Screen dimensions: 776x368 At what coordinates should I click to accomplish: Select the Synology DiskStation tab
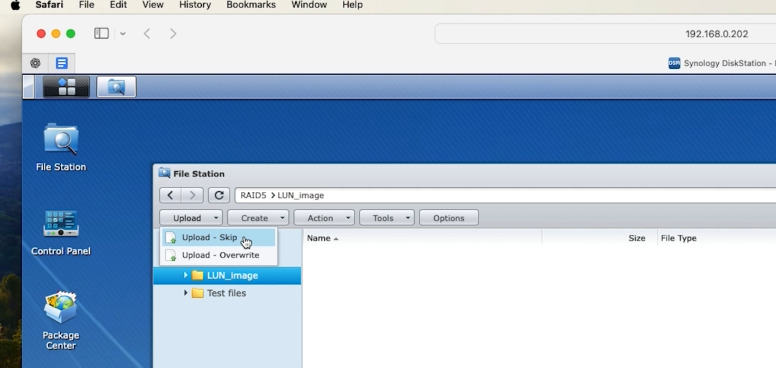tap(722, 63)
